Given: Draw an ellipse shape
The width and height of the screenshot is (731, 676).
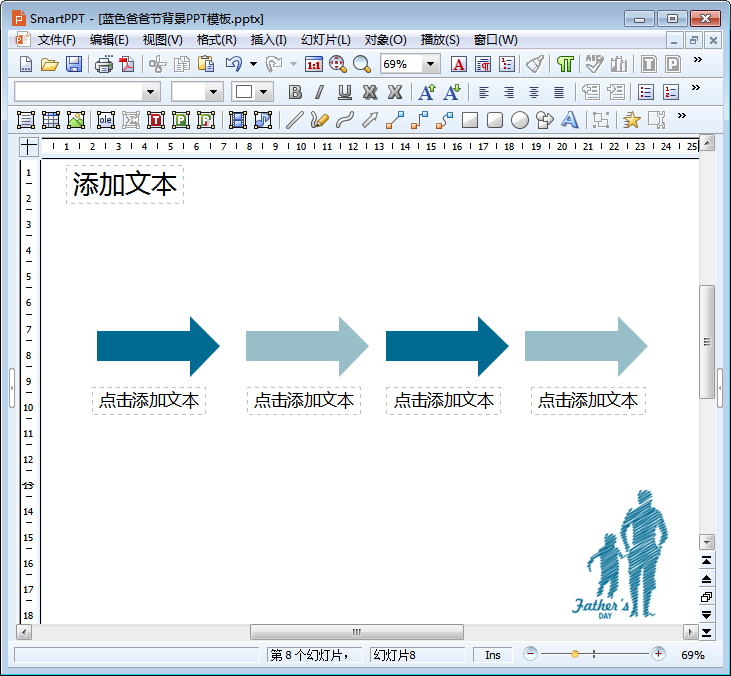Looking at the screenshot, I should point(520,120).
